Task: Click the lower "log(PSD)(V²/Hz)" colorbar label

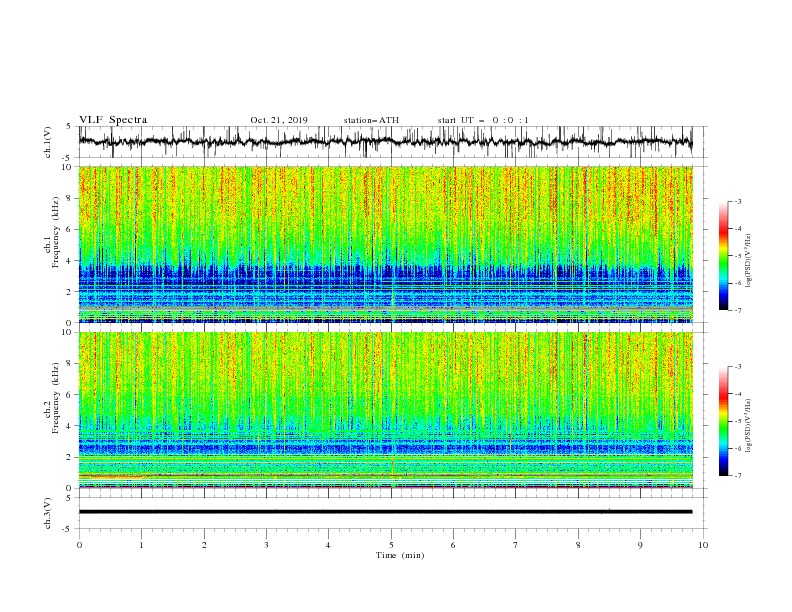Action: [749, 426]
